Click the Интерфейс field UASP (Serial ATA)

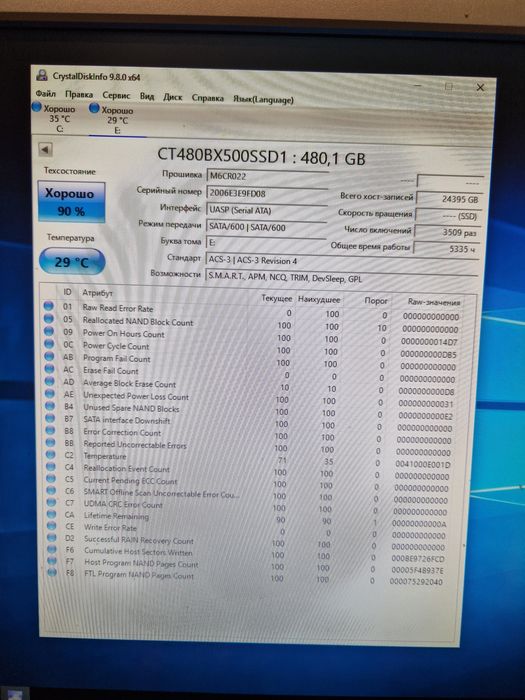[x=267, y=210]
